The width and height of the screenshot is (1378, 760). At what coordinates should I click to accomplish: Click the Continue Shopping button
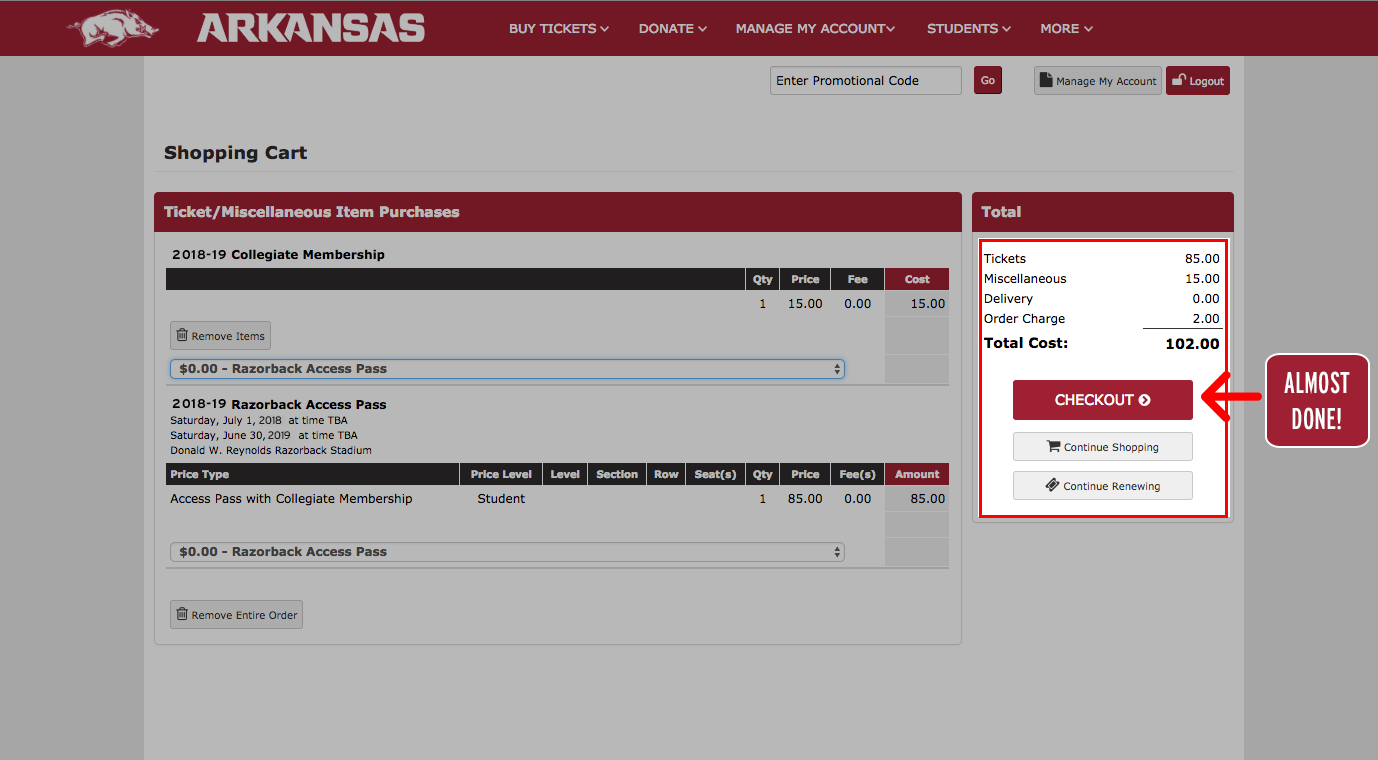point(1102,446)
